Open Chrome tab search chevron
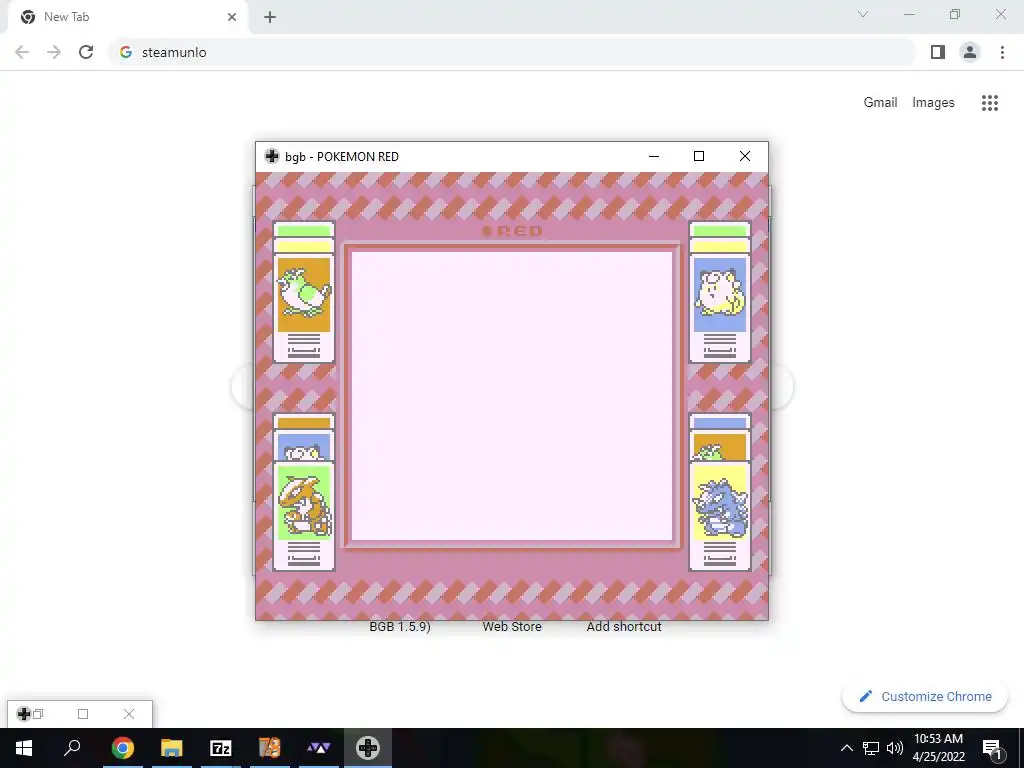Screen dimensions: 1024x768 coord(863,14)
